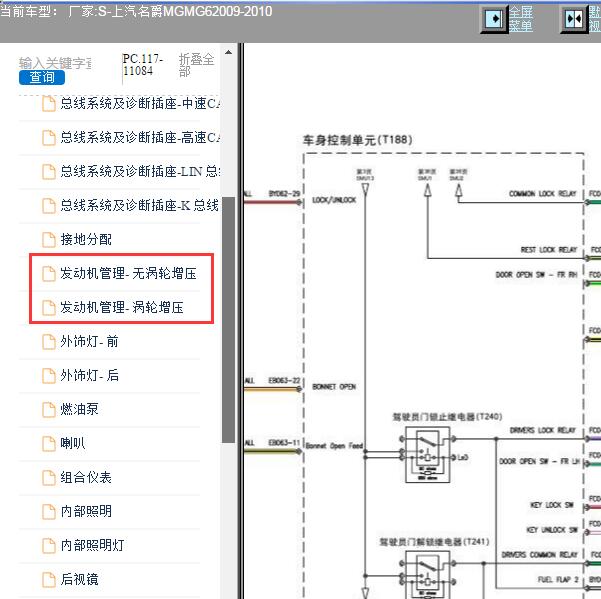Click the BONNET OPEN label in diagram

[x=334, y=386]
